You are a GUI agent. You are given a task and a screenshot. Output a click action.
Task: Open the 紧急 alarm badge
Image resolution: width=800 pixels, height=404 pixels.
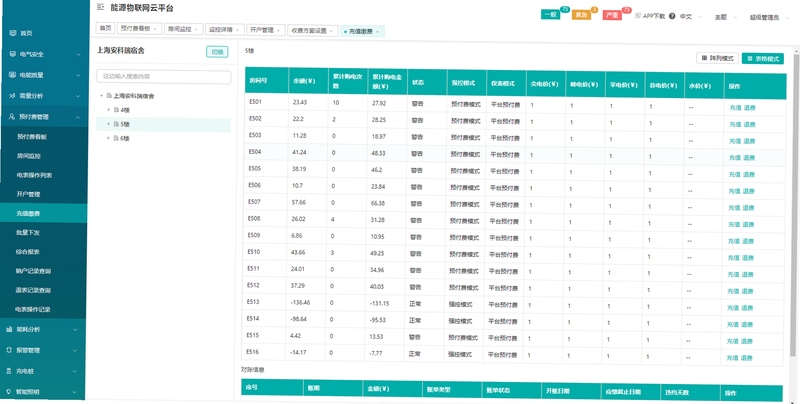click(x=581, y=15)
